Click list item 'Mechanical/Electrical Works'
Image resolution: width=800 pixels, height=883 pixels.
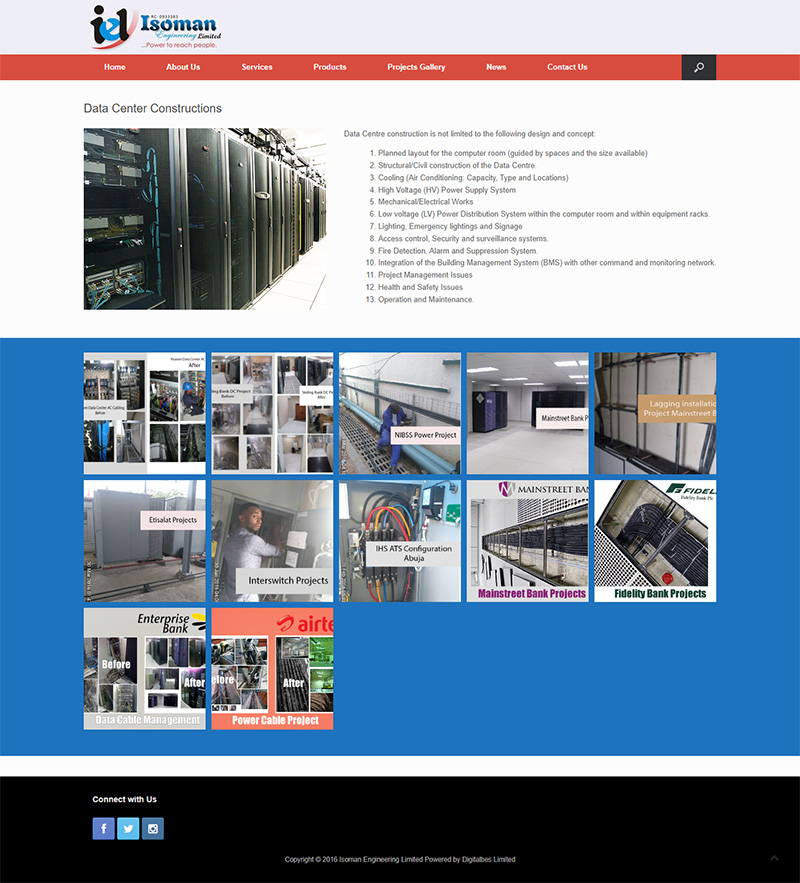click(x=426, y=202)
